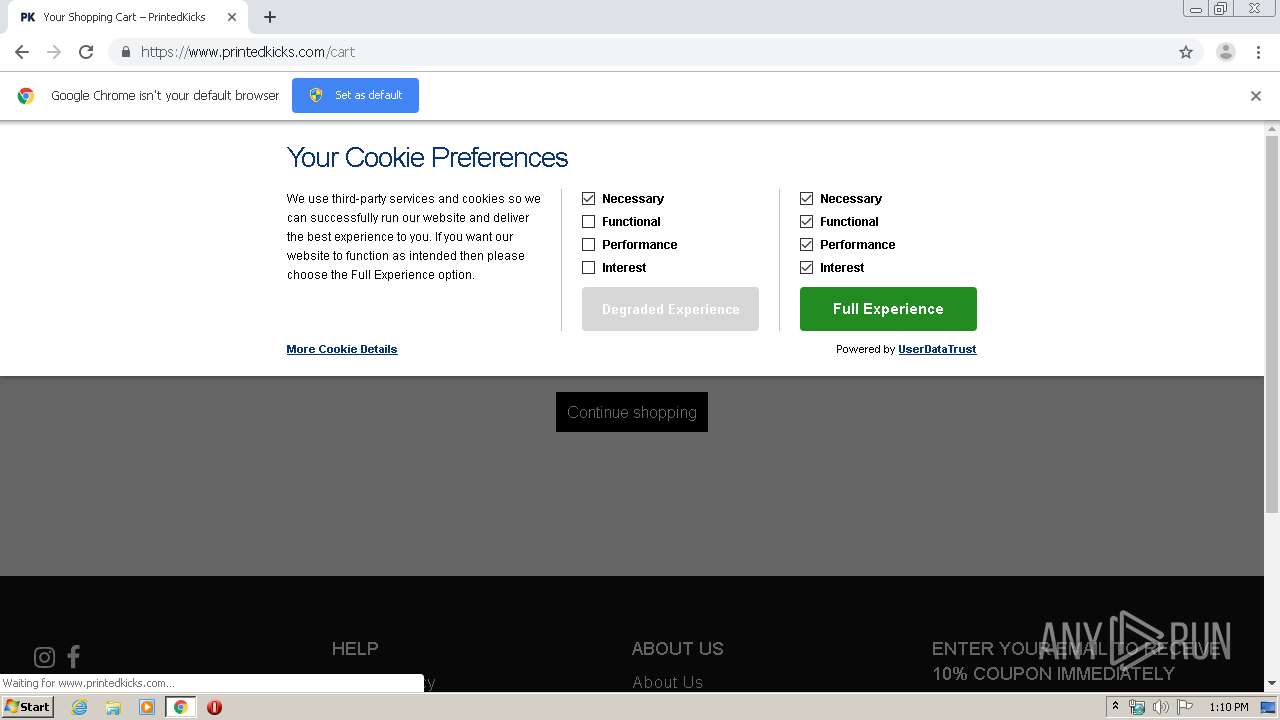This screenshot has height=720, width=1280.
Task: Select the Your Shopping Cart tab
Action: tap(125, 17)
